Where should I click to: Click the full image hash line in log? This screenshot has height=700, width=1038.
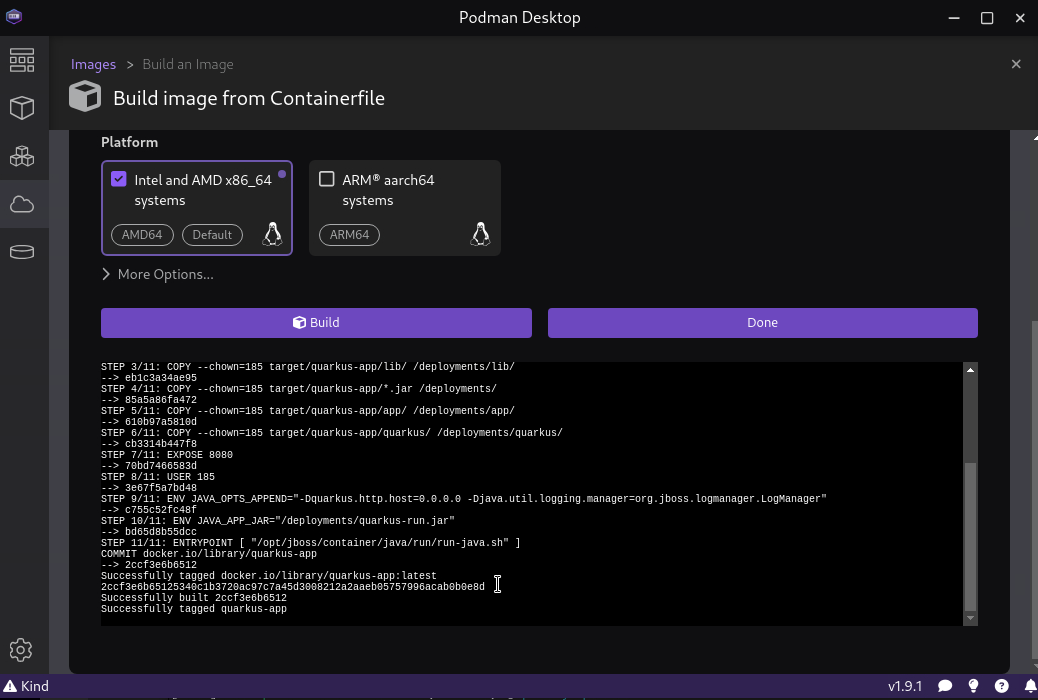(293, 586)
